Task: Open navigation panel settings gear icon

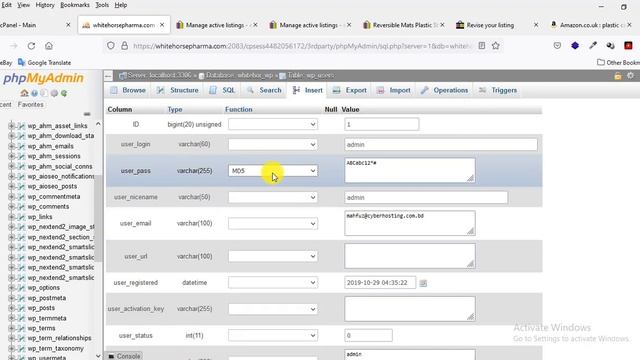Action: pyautogui.click(x=54, y=93)
